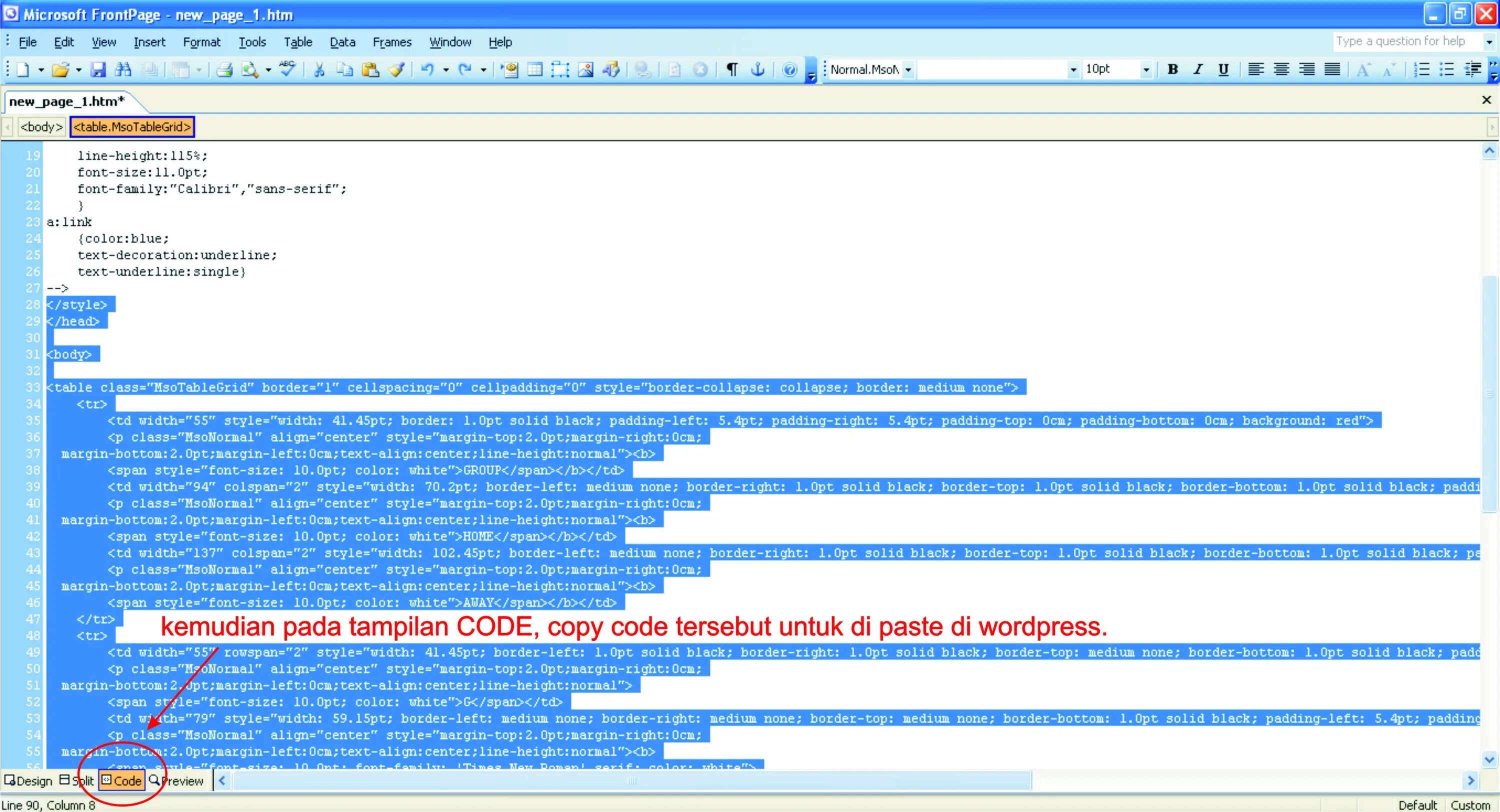Image resolution: width=1500 pixels, height=812 pixels.
Task: Click the Spelling check ABC icon
Action: point(287,68)
